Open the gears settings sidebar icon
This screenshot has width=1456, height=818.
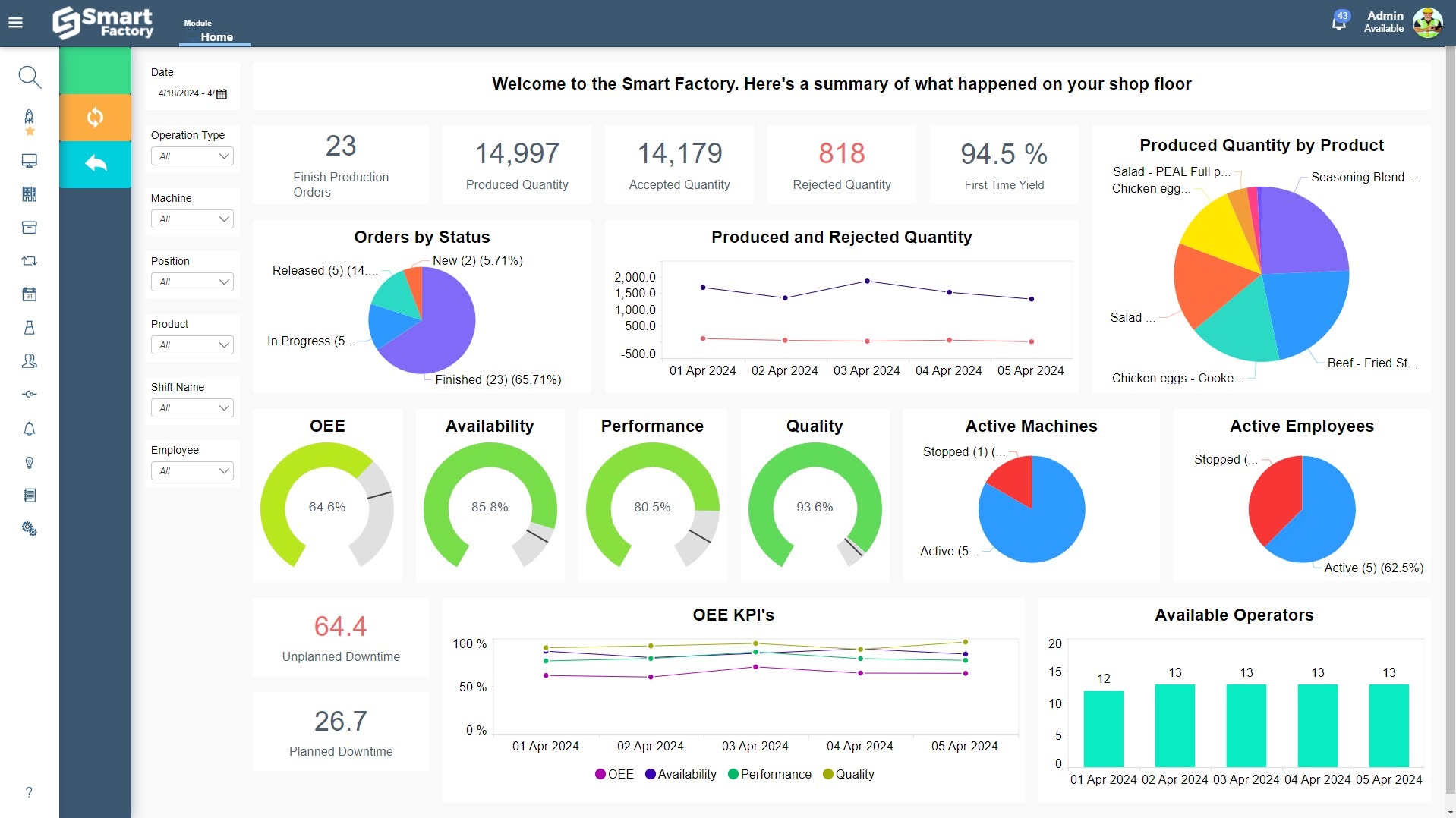click(29, 529)
